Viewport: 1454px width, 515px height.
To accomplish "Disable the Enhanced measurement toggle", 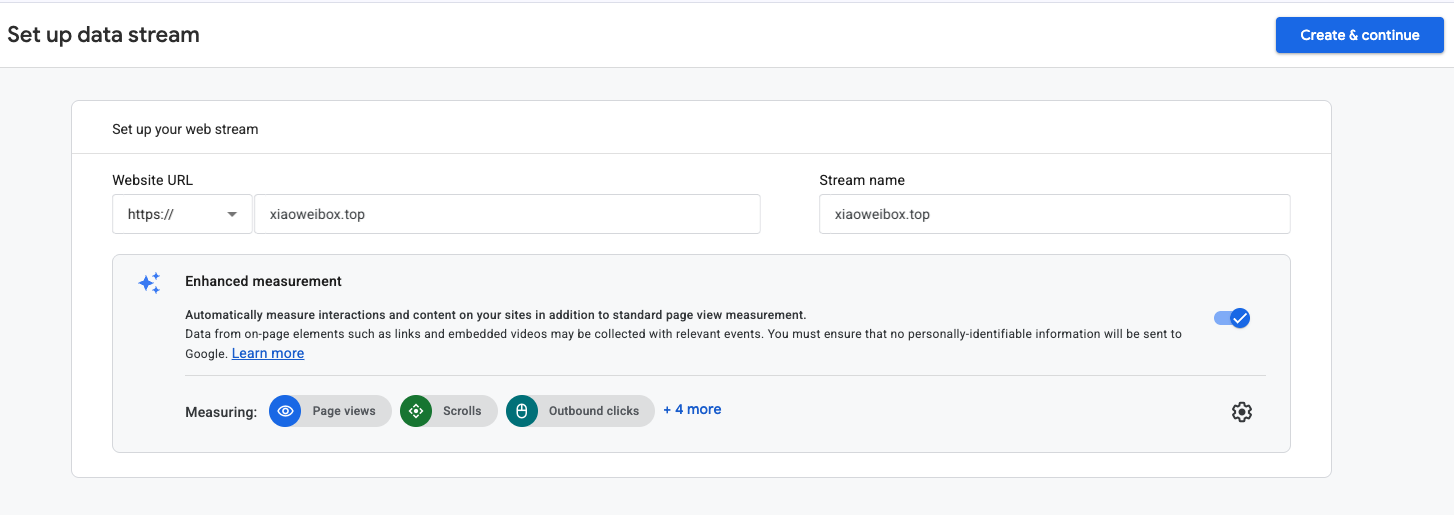I will point(1232,318).
